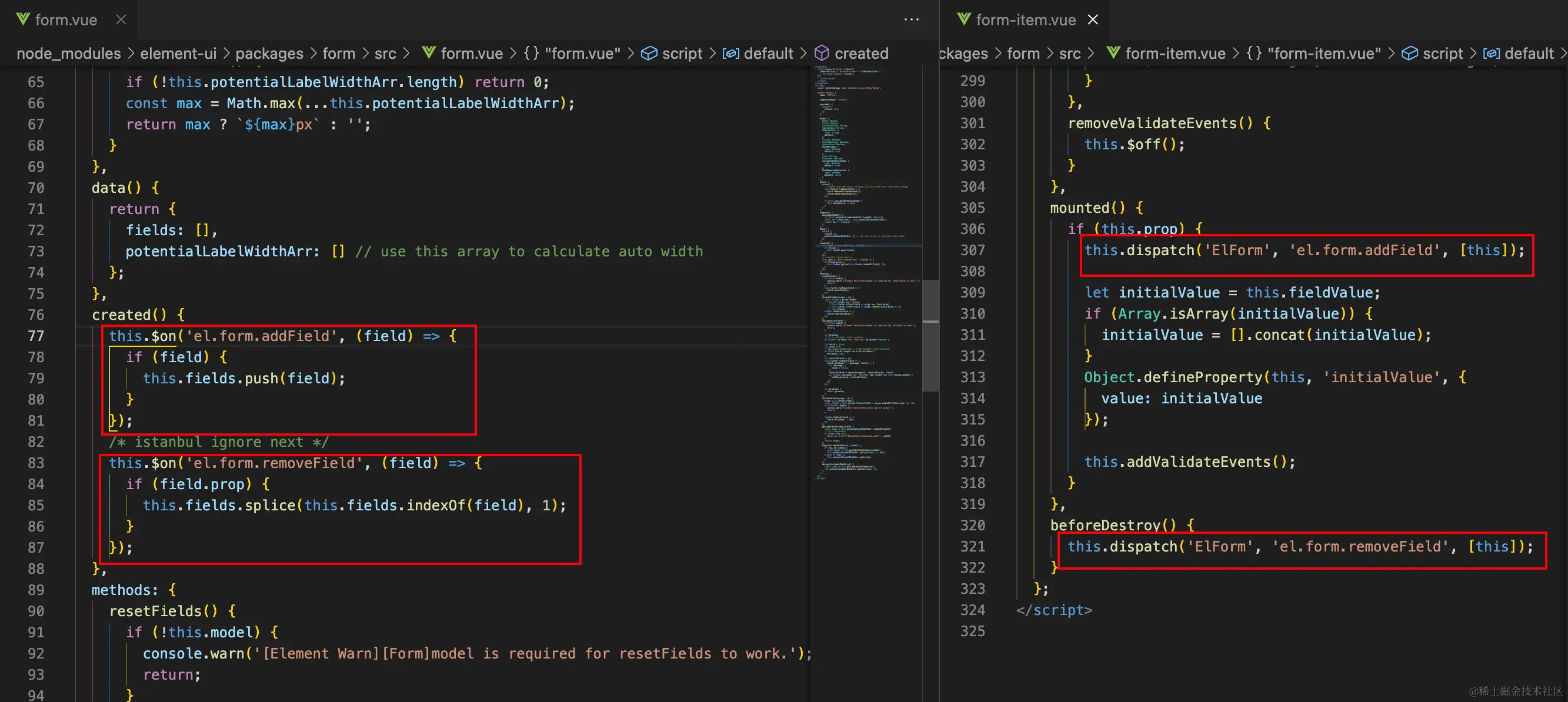Click line number 77 in form.vue
The height and width of the screenshot is (702, 1568).
(x=36, y=336)
